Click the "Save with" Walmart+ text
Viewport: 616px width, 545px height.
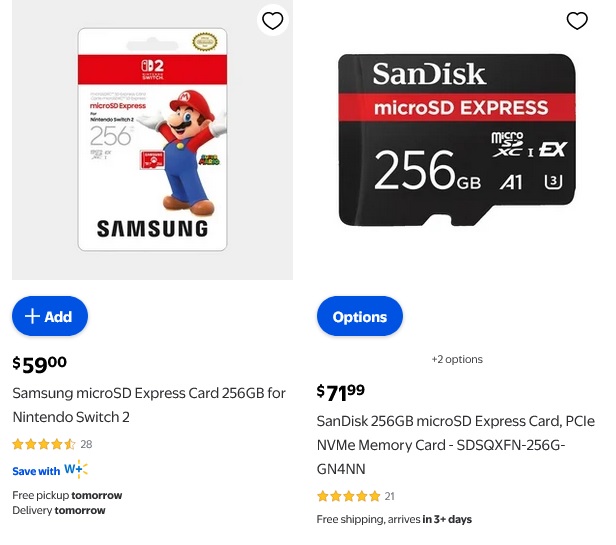[x=36, y=471]
